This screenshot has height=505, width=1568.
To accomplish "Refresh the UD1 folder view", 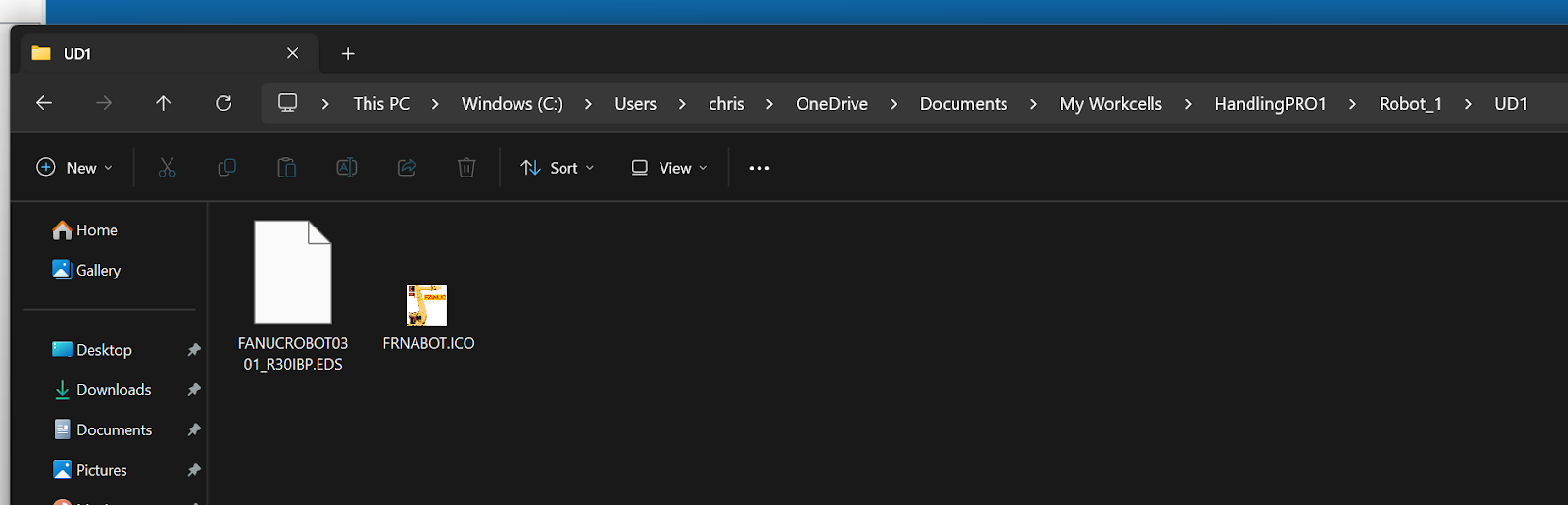I will click(x=223, y=103).
